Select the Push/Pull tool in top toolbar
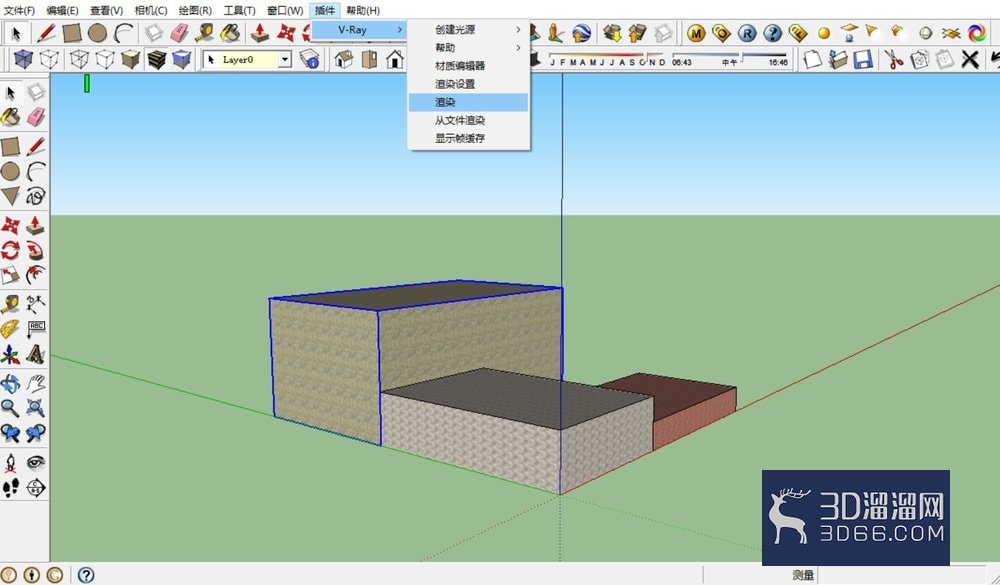The width and height of the screenshot is (1000, 585). coord(260,33)
